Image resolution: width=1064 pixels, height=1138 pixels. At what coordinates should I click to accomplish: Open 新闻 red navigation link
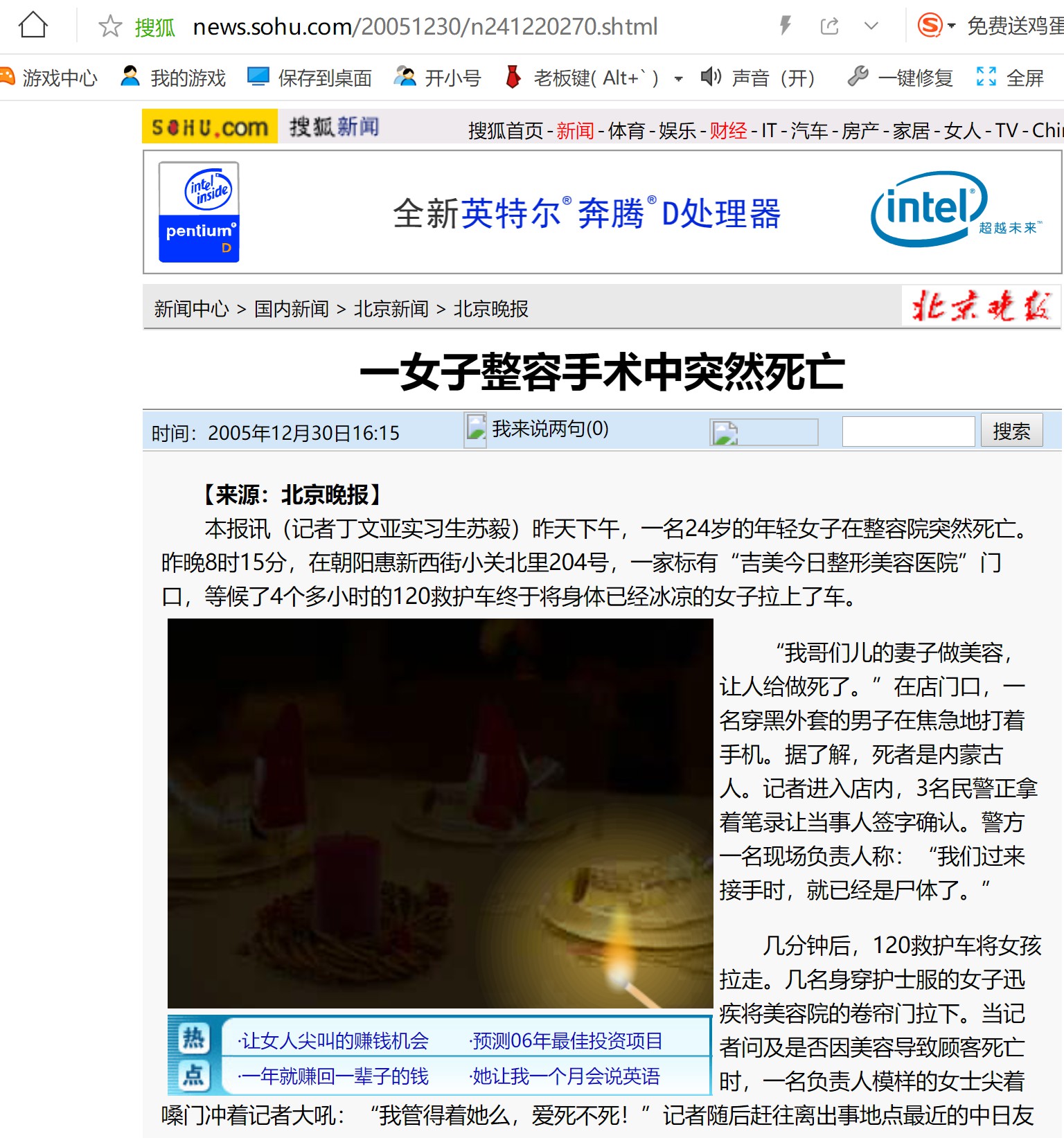[575, 130]
